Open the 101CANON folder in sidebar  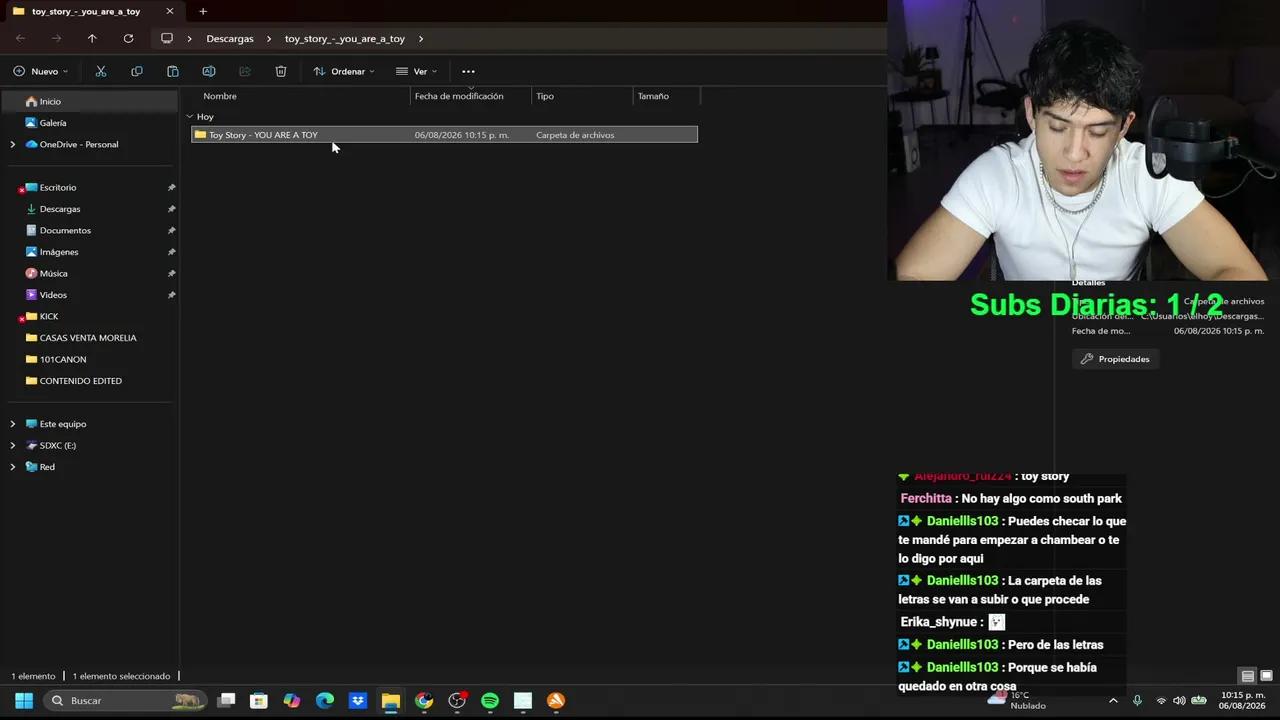(90, 359)
